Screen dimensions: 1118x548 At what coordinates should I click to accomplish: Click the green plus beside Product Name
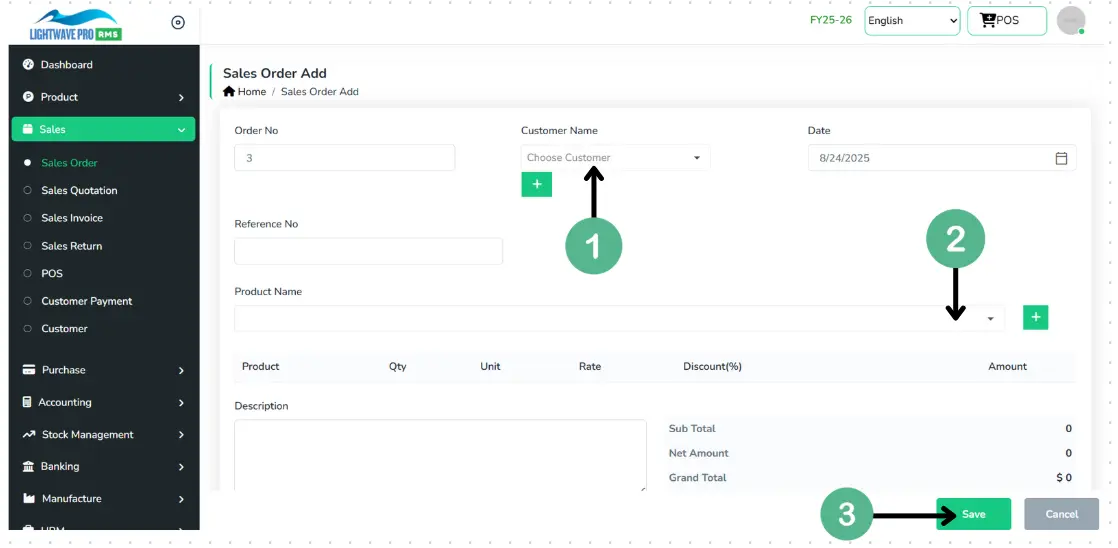click(x=1035, y=317)
